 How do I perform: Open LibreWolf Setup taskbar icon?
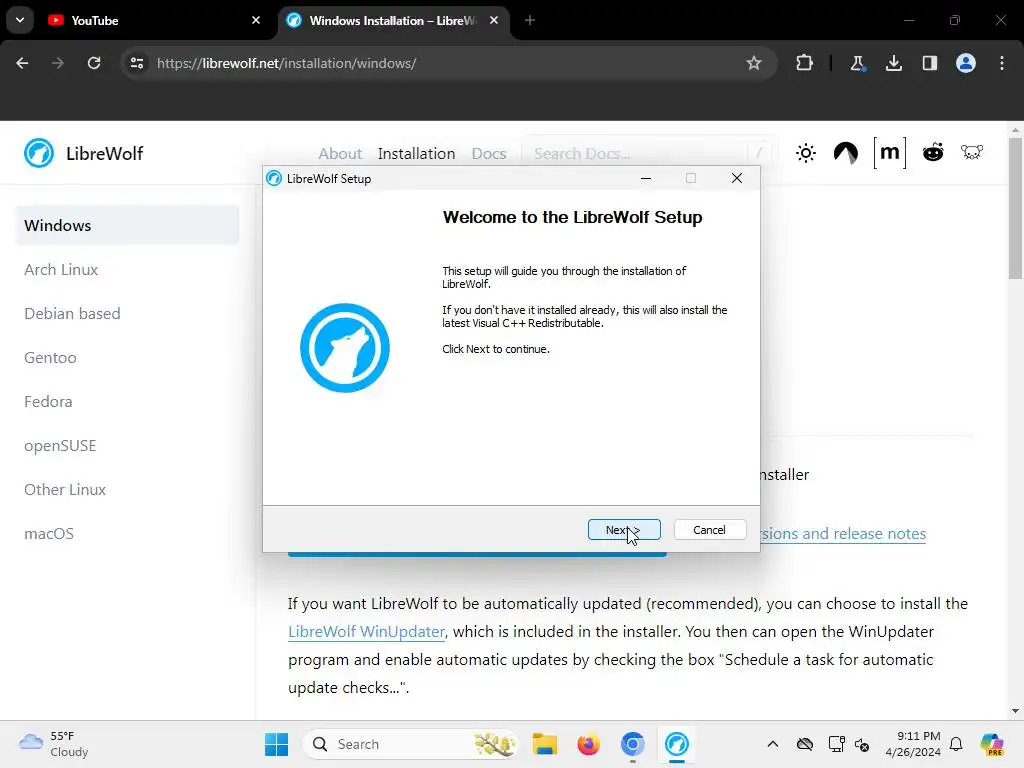pyautogui.click(x=677, y=744)
